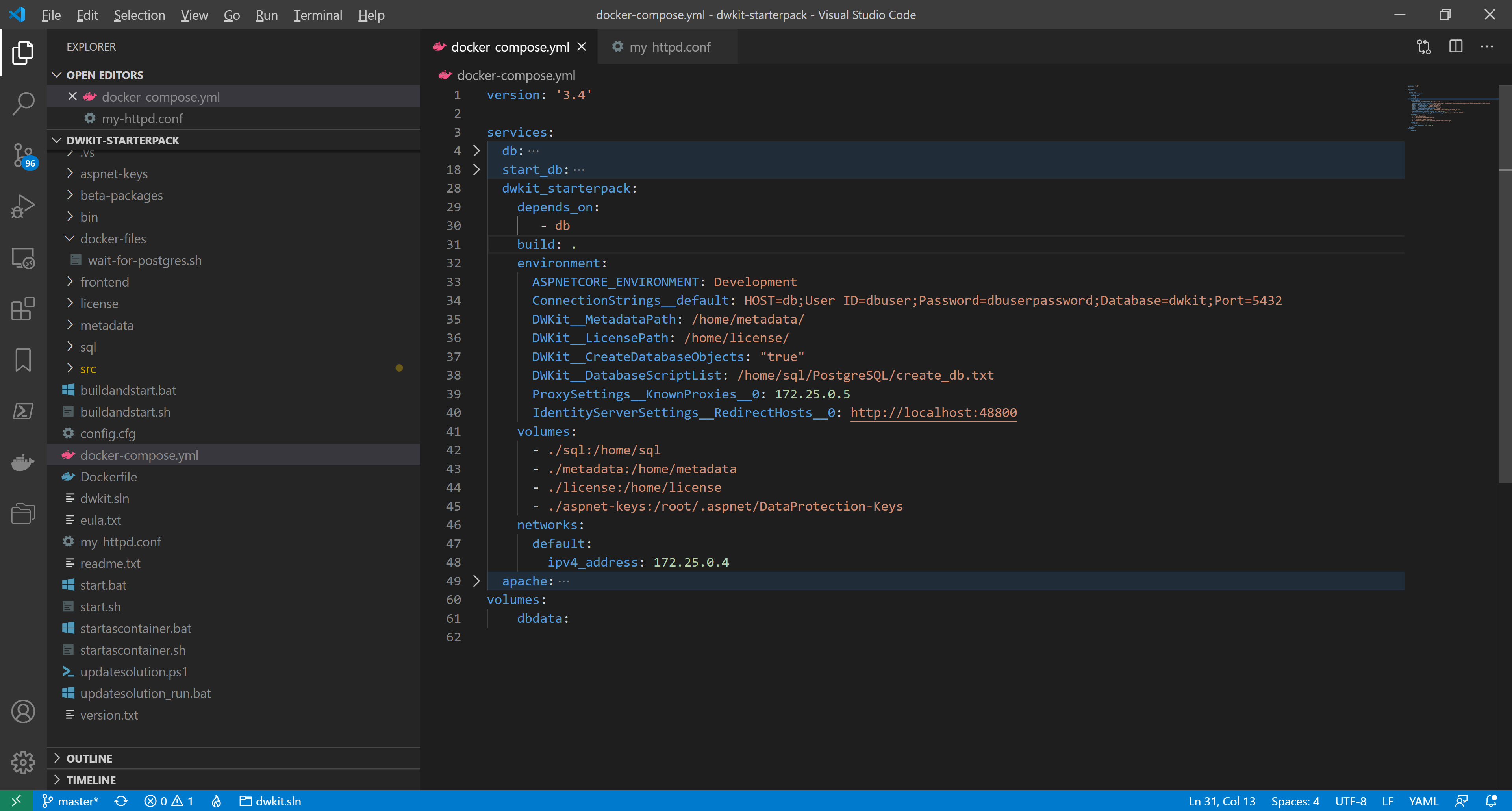Open the Terminal menu
This screenshot has height=811, width=1512.
(317, 15)
